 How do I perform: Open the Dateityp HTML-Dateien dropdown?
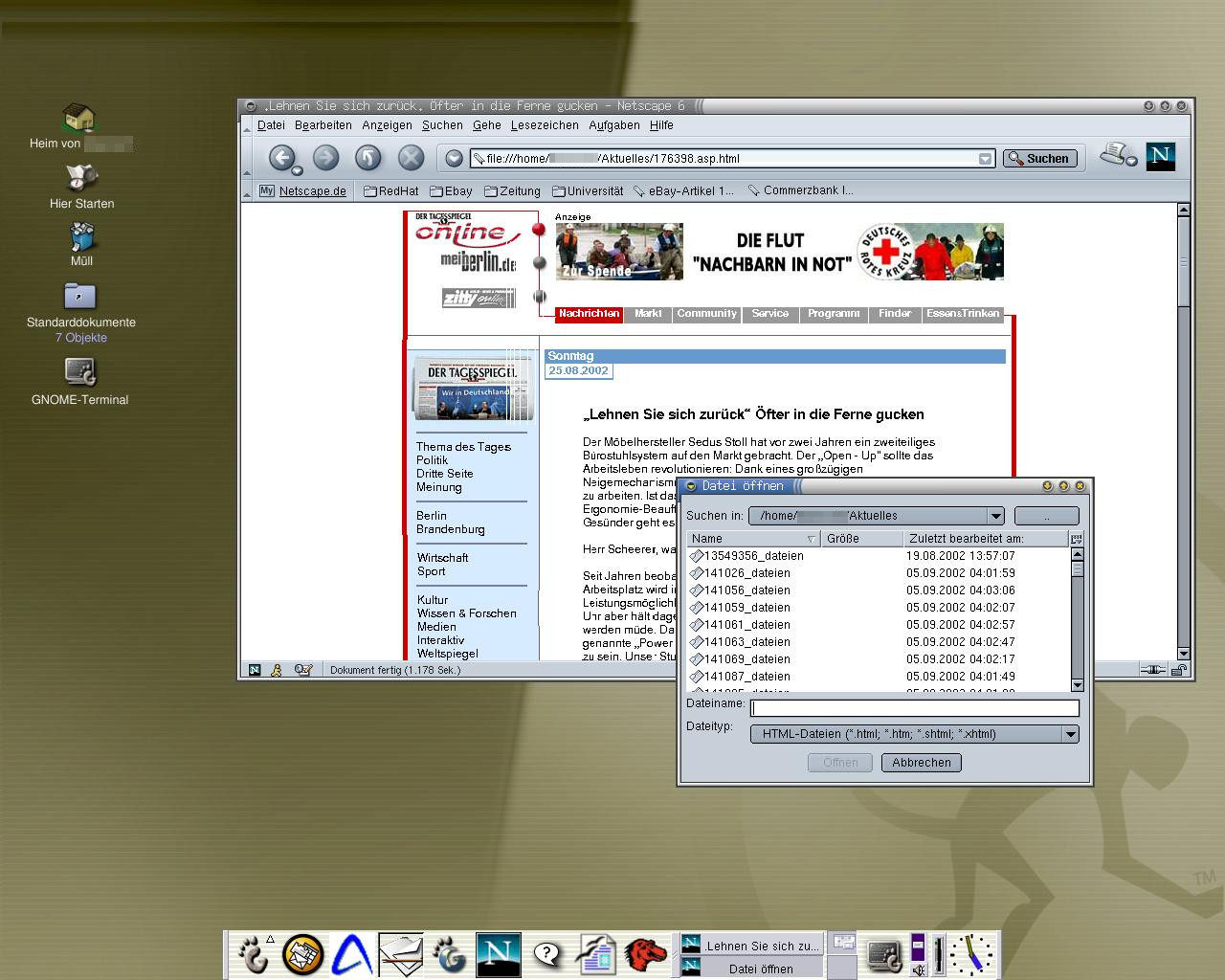point(914,734)
